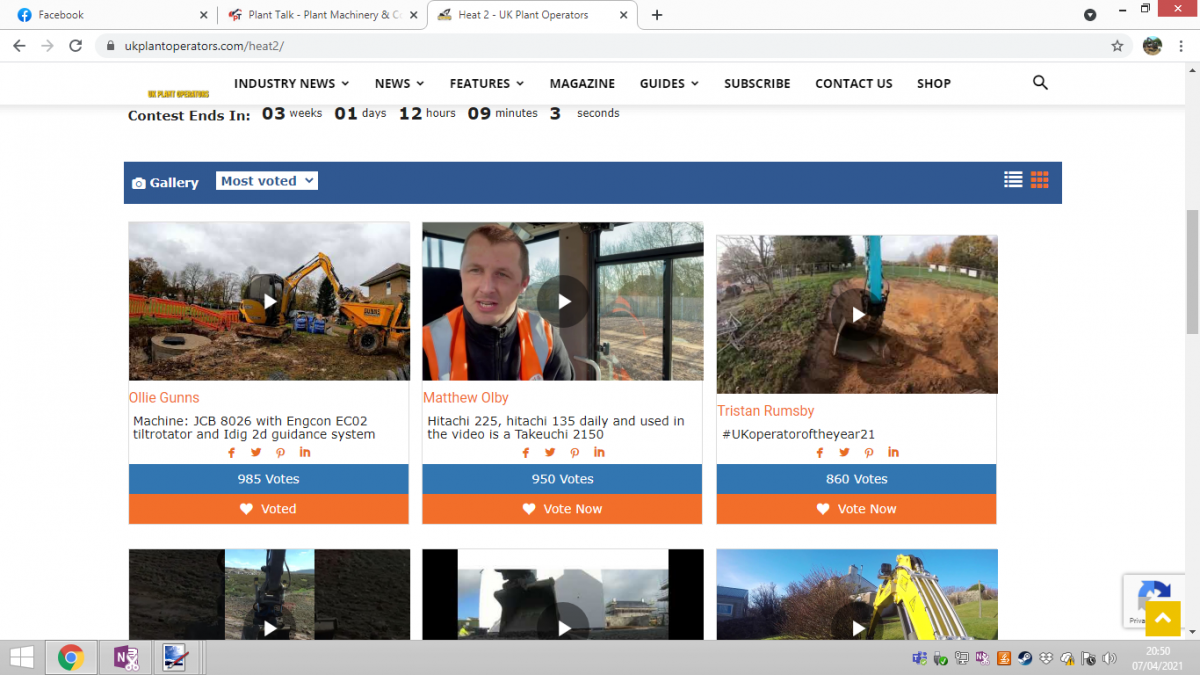Open Tristan Rumsby video thumbnail
This screenshot has width=1200, height=675.
click(x=857, y=315)
